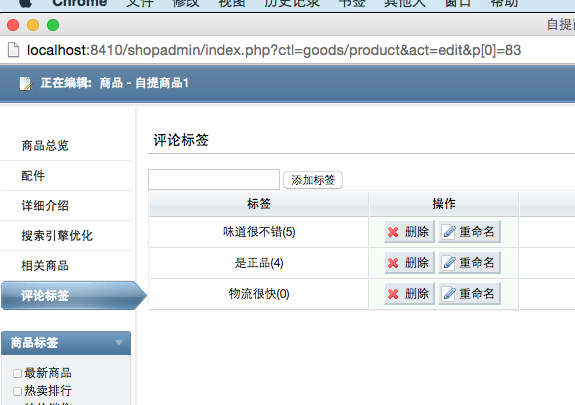Image resolution: width=575 pixels, height=405 pixels.
Task: Open the Chrome menu in menu bar
Action: point(80,3)
